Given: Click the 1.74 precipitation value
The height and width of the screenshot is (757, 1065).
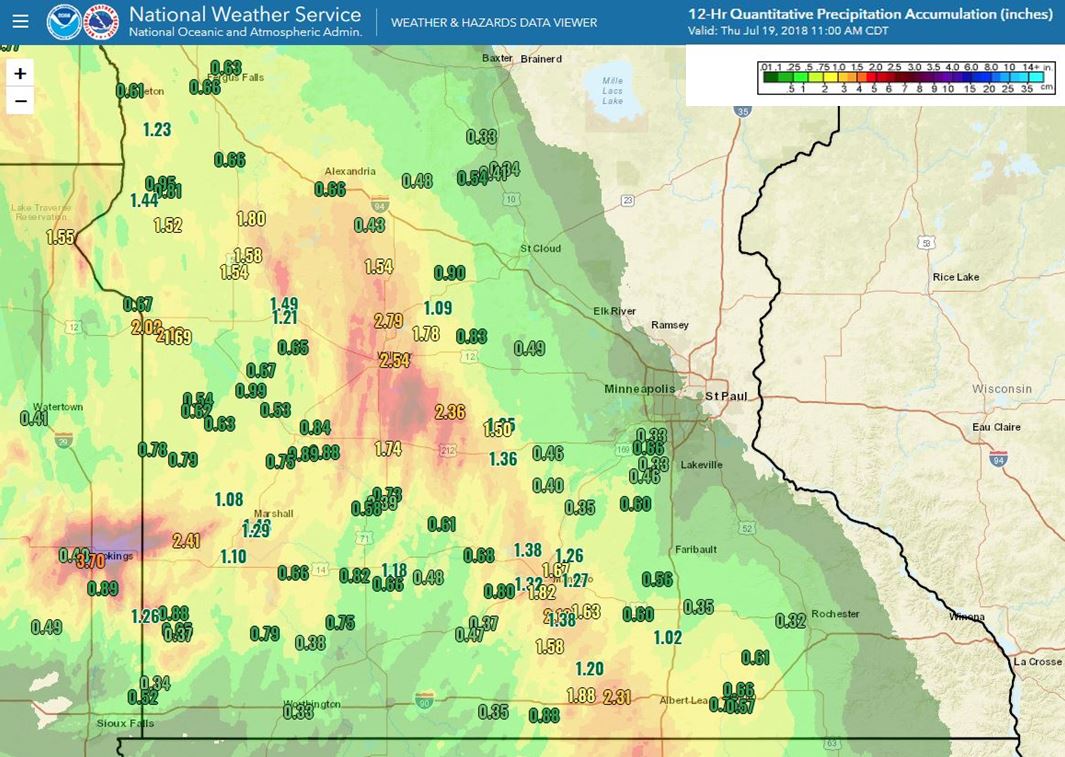Looking at the screenshot, I should tap(388, 448).
